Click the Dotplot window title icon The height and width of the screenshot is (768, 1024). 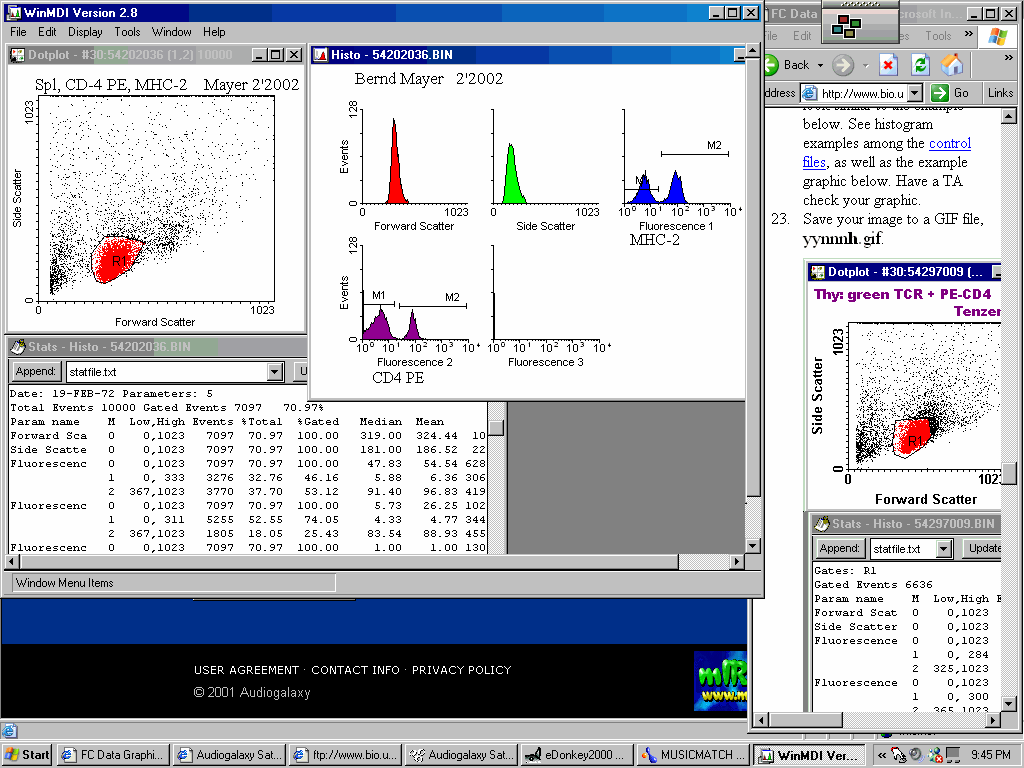coord(18,55)
